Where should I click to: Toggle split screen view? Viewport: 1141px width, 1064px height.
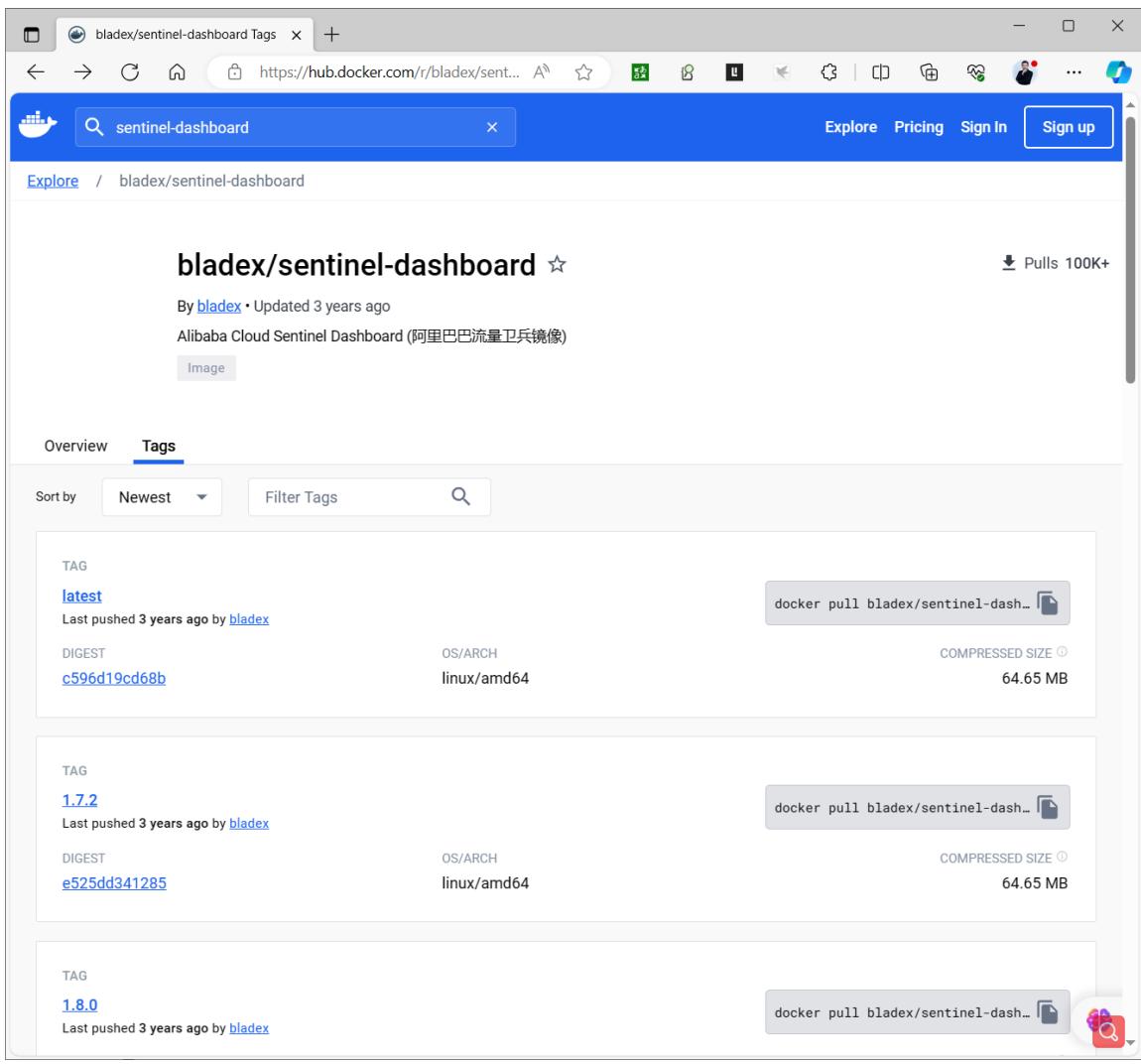(x=880, y=72)
